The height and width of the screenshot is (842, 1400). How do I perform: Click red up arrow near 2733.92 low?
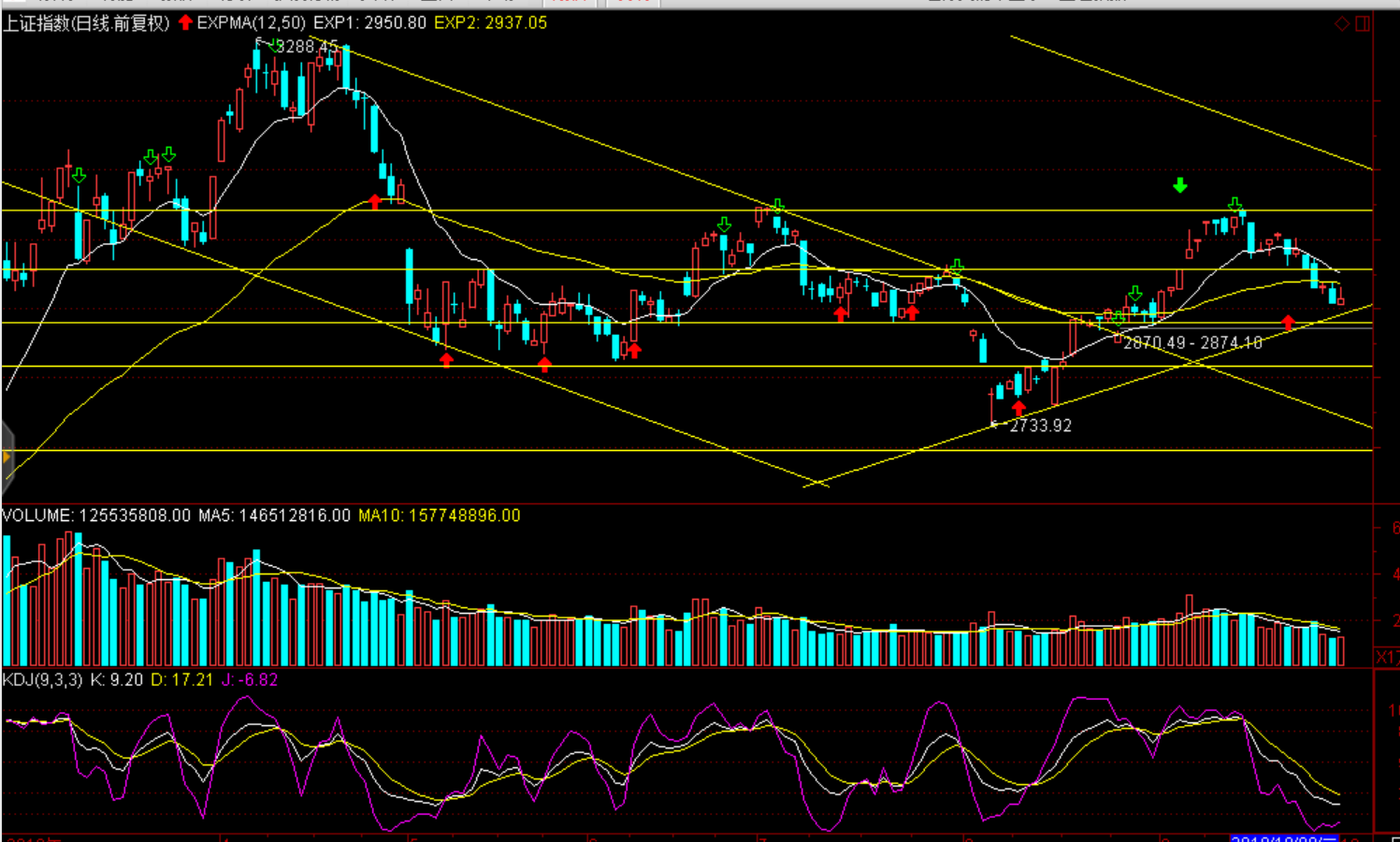pos(1018,408)
